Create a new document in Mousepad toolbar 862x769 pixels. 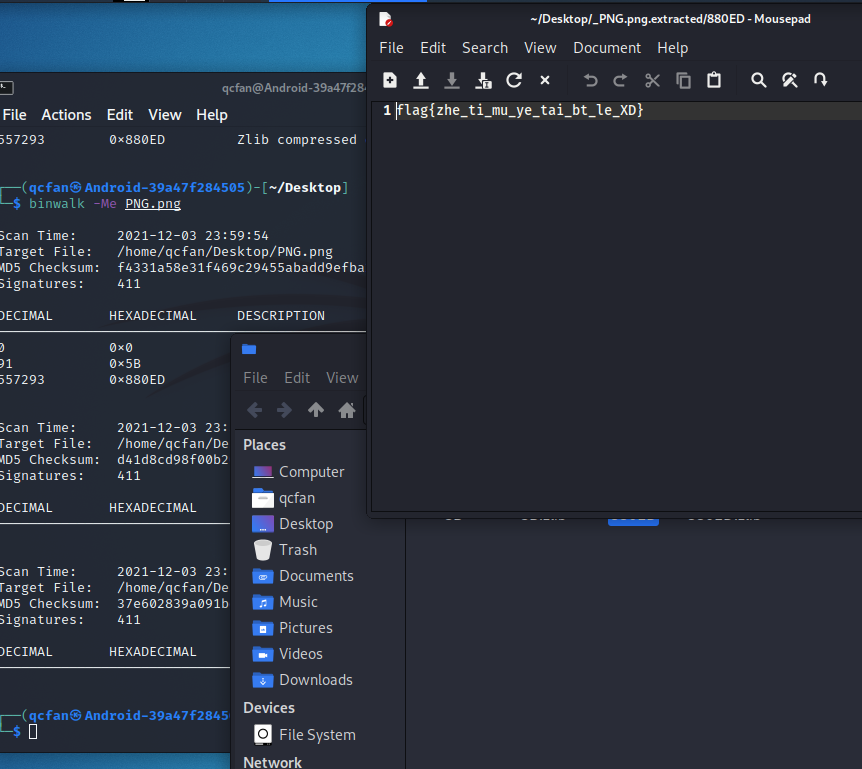[x=390, y=80]
